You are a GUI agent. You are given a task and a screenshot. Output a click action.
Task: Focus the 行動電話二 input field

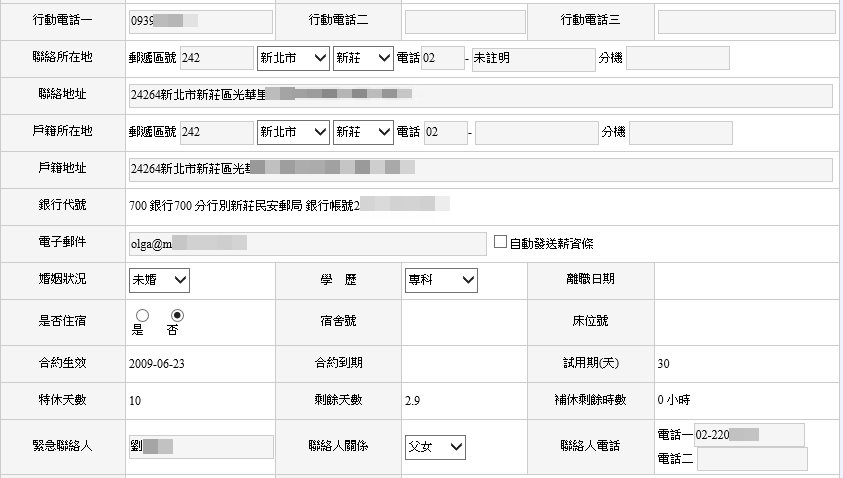[464, 21]
